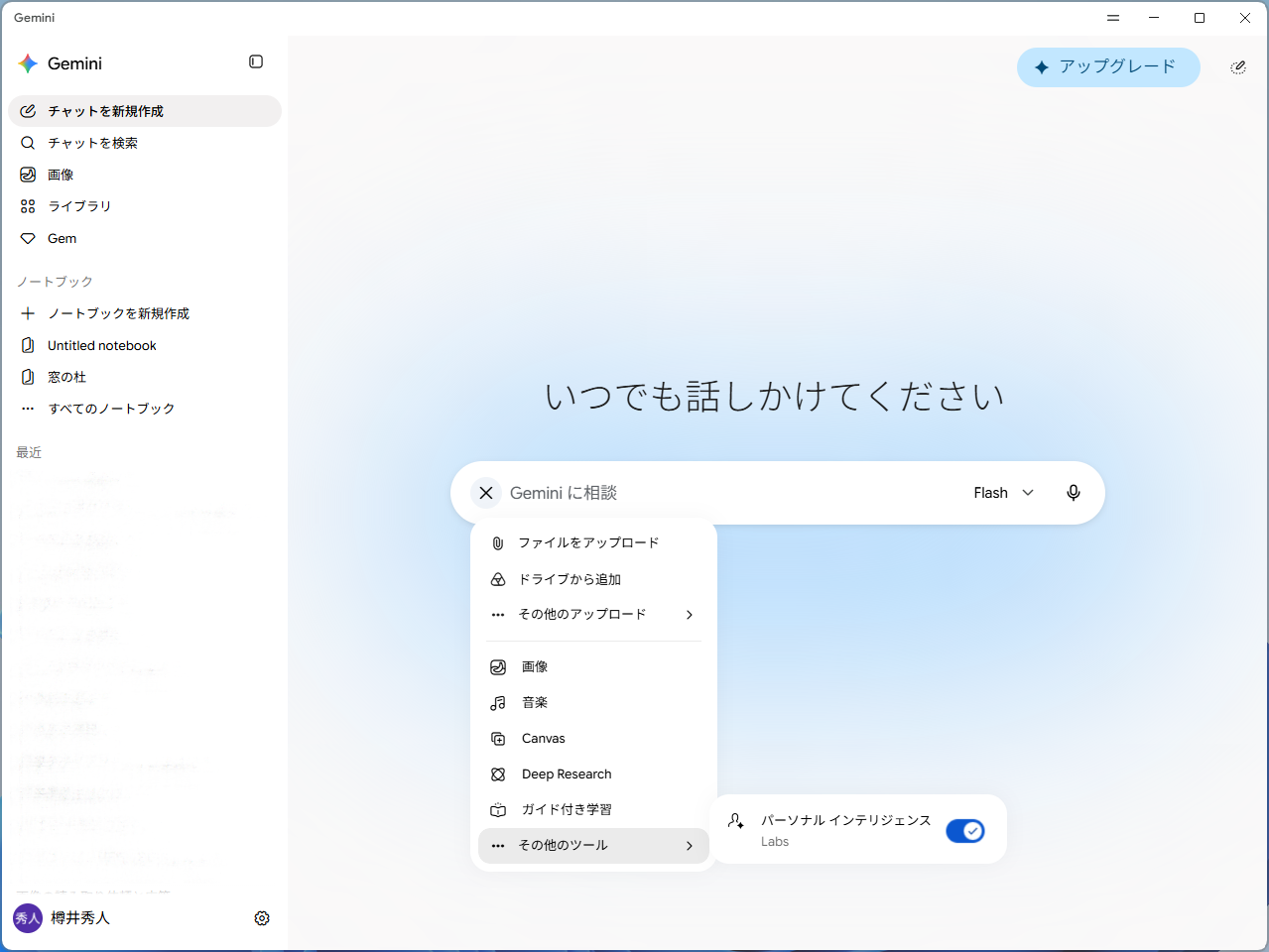
Task: Click the 画像 icon in the sidebar
Action: coord(28,175)
